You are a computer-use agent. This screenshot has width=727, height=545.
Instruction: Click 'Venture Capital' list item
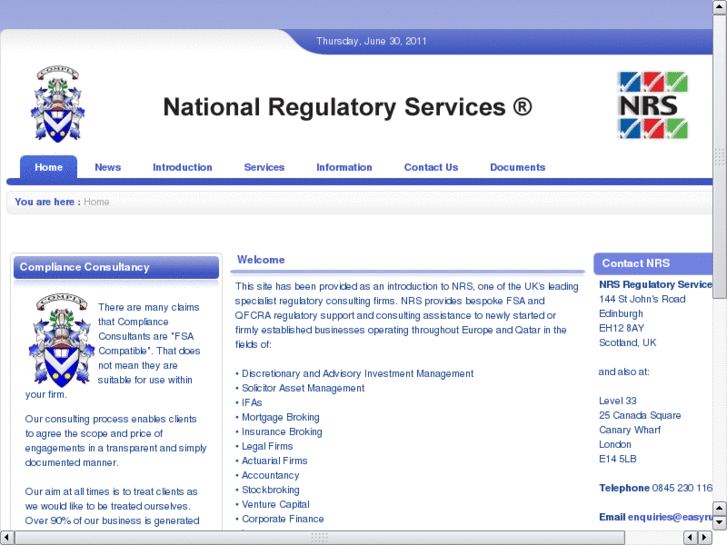275,504
